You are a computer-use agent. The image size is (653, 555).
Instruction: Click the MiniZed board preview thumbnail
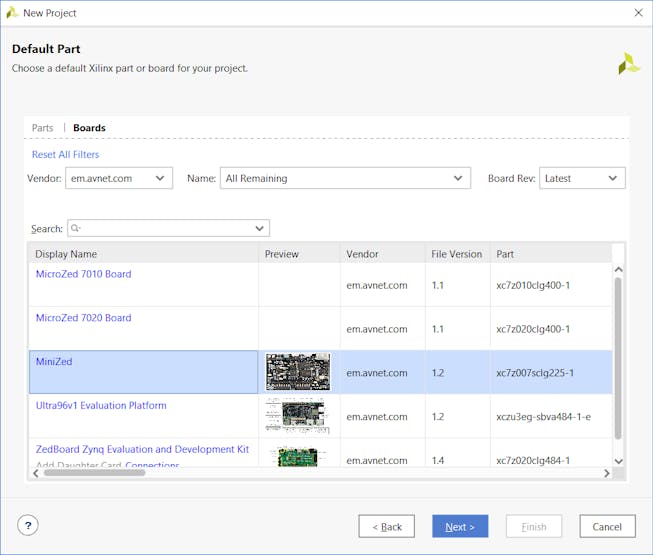coord(298,372)
